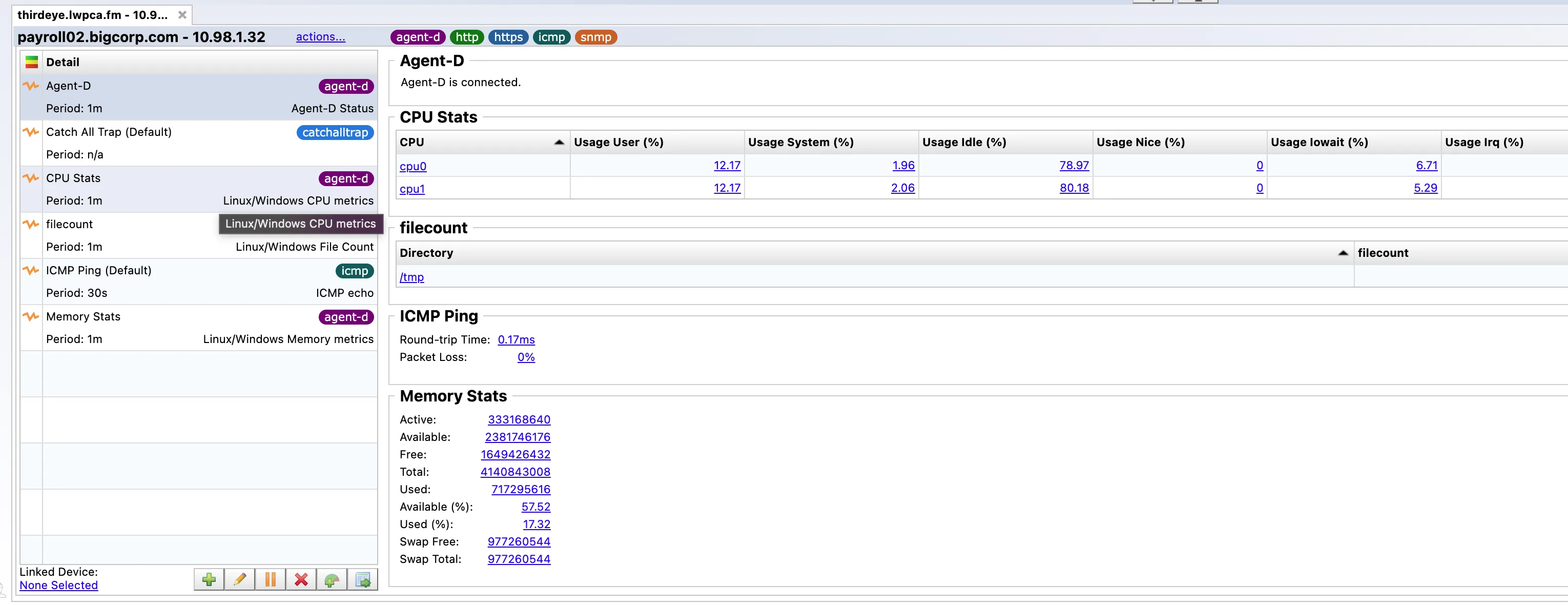Click Used (%) value 17.32
1568x605 pixels.
tap(537, 524)
